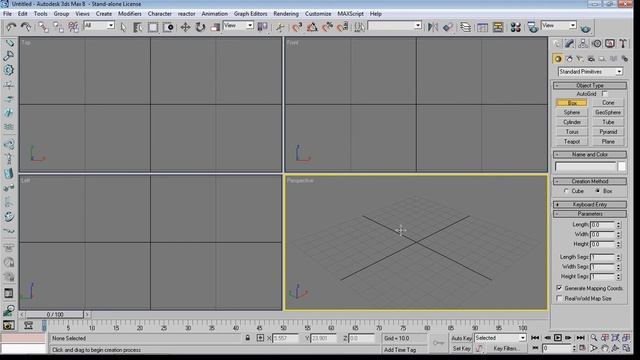The image size is (640, 360).
Task: Open the Material Editor icon
Action: 516,27
